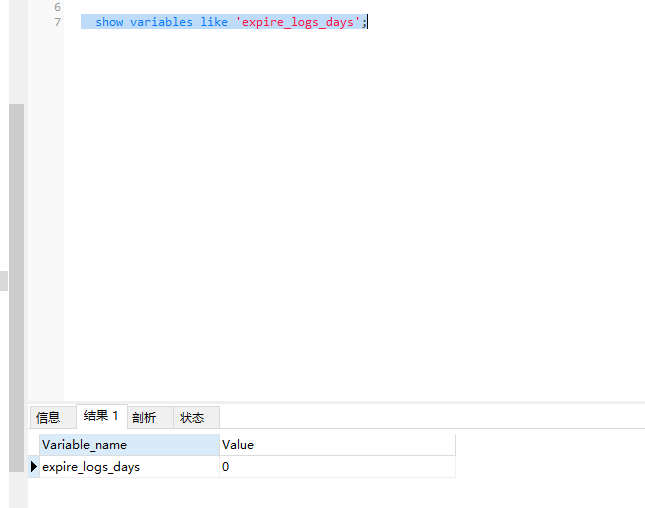Select the 结果 1 tab

(102, 416)
